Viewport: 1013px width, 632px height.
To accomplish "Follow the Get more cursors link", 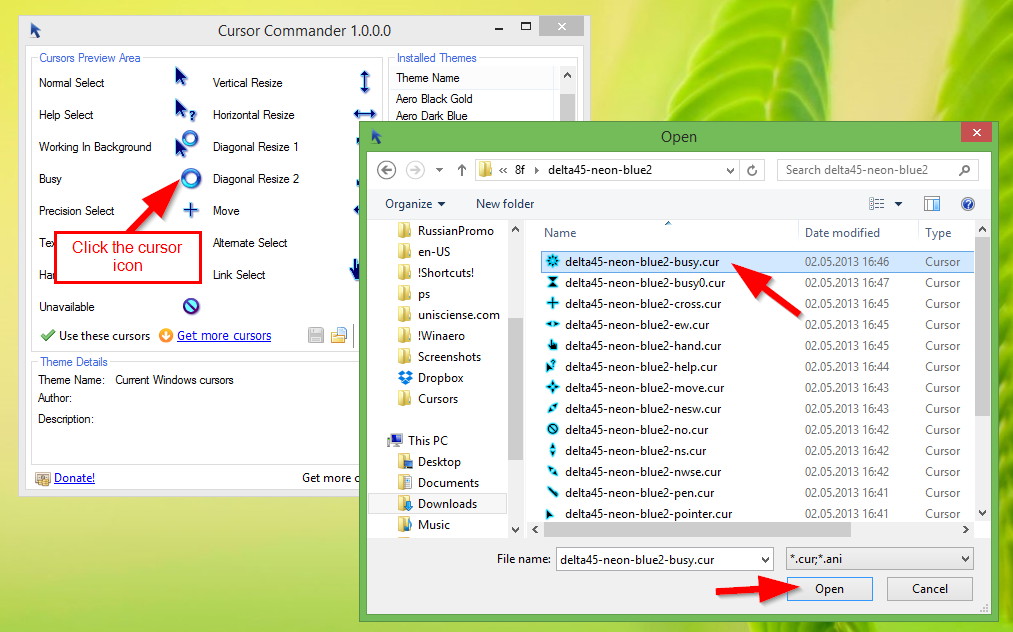I will coord(224,335).
